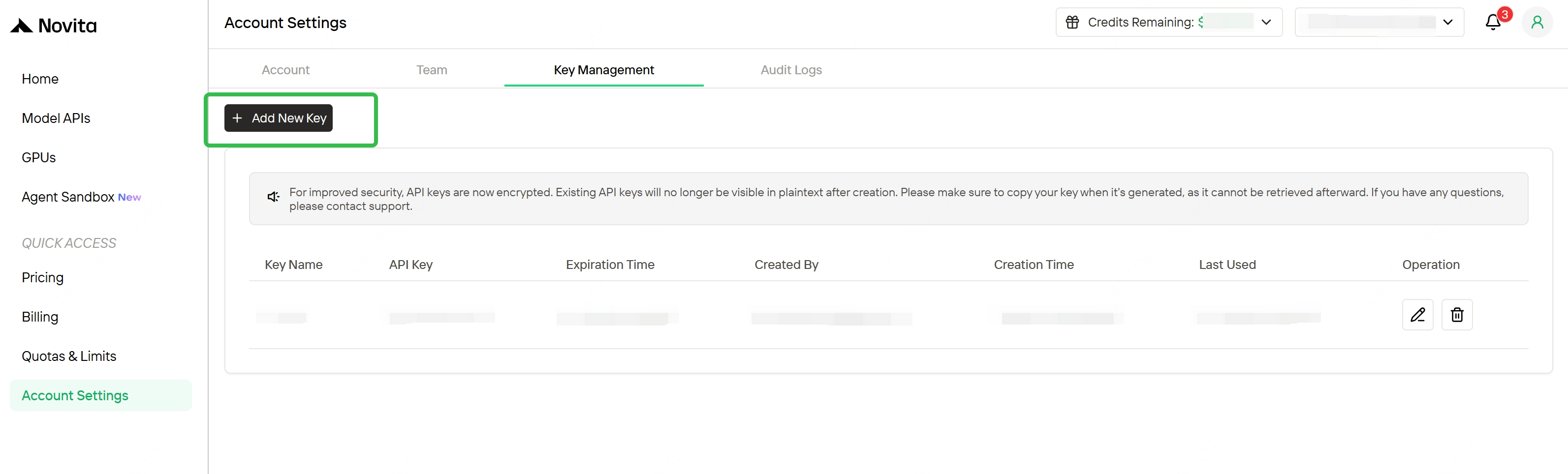Click the Account Settings page title

(285, 23)
